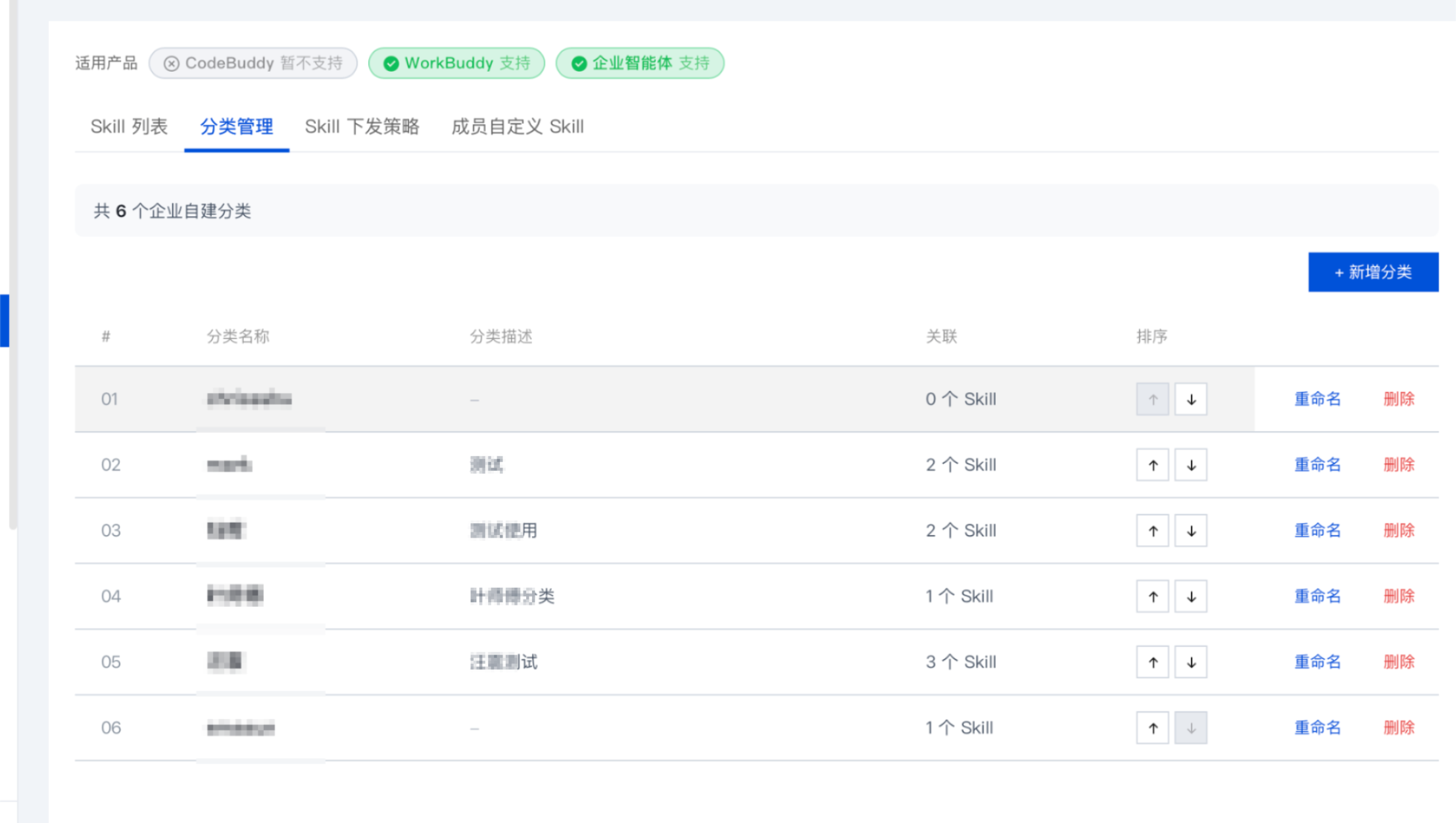This screenshot has width=1456, height=823.
Task: Move row 05 up with arrow
Action: pos(1153,662)
